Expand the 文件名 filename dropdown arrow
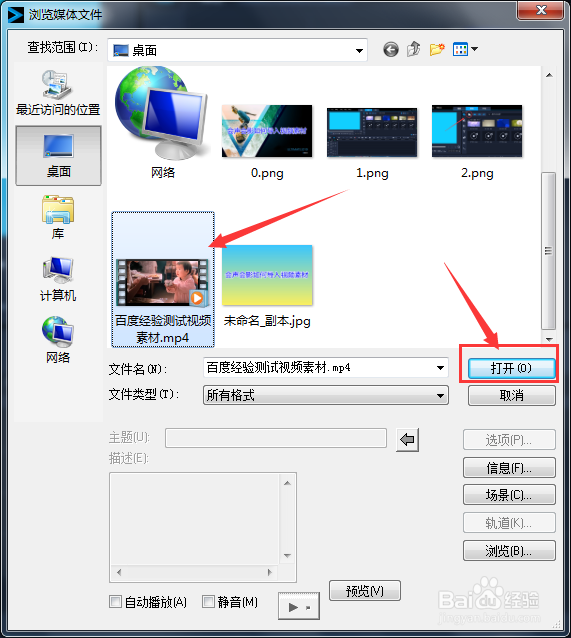The height and width of the screenshot is (638, 571). (x=440, y=368)
